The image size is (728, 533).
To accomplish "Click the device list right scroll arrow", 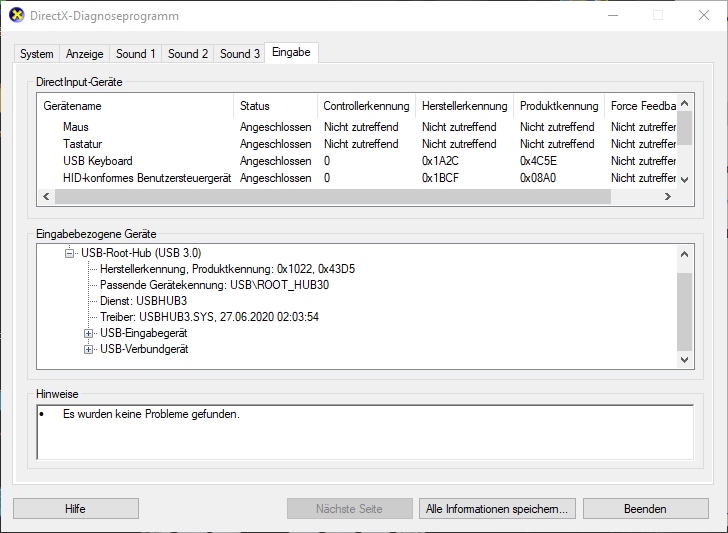I will (668, 196).
